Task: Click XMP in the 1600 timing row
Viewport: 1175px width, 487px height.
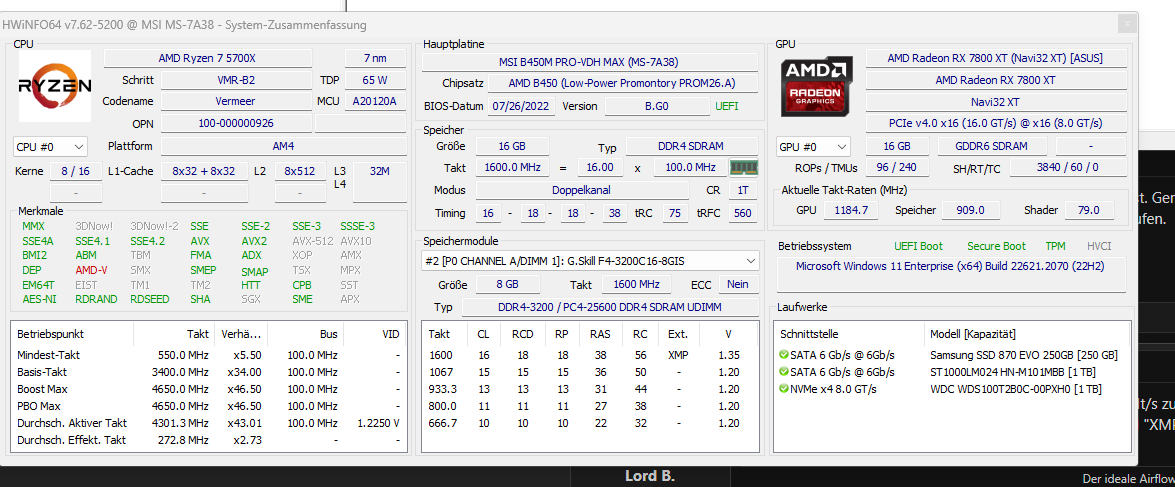Action: click(x=677, y=355)
